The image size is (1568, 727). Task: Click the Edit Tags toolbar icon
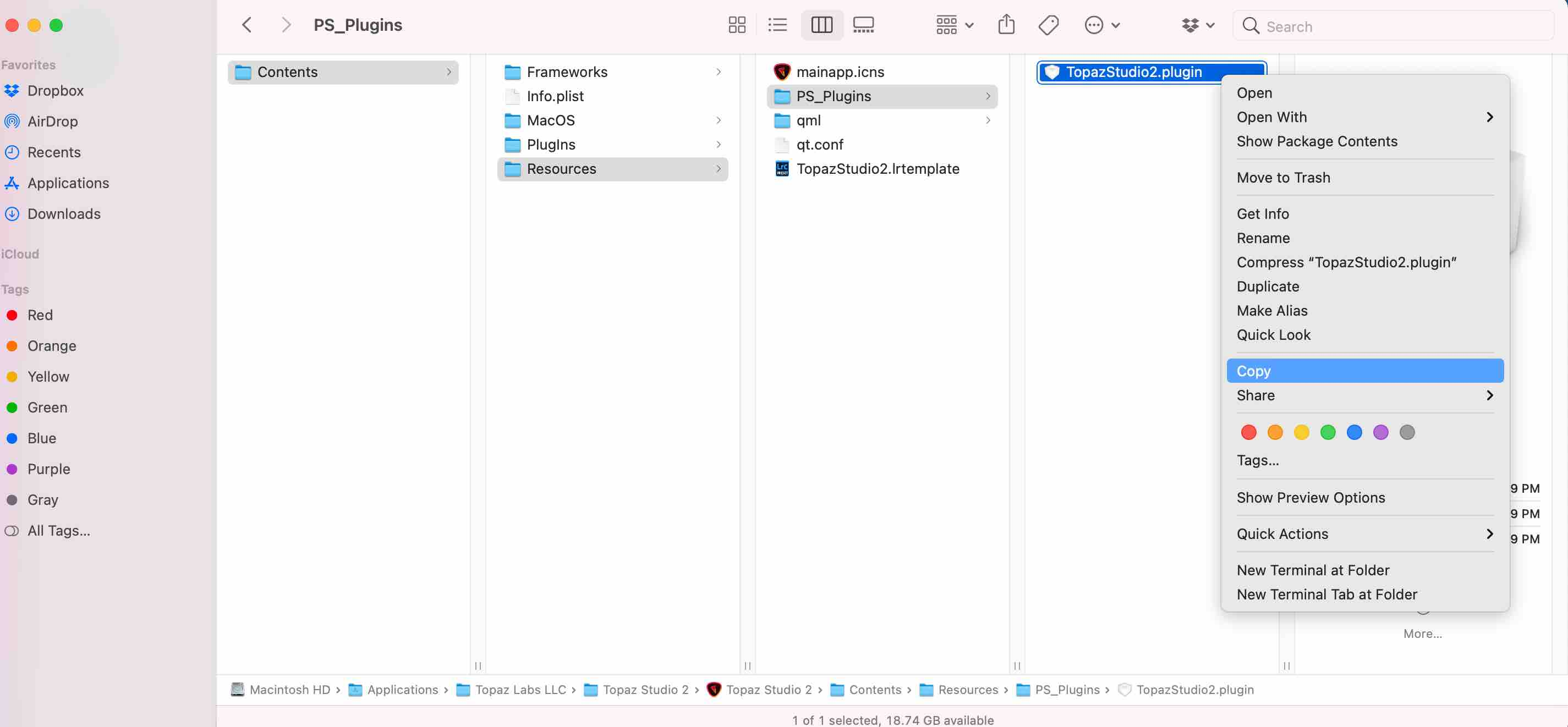point(1048,25)
